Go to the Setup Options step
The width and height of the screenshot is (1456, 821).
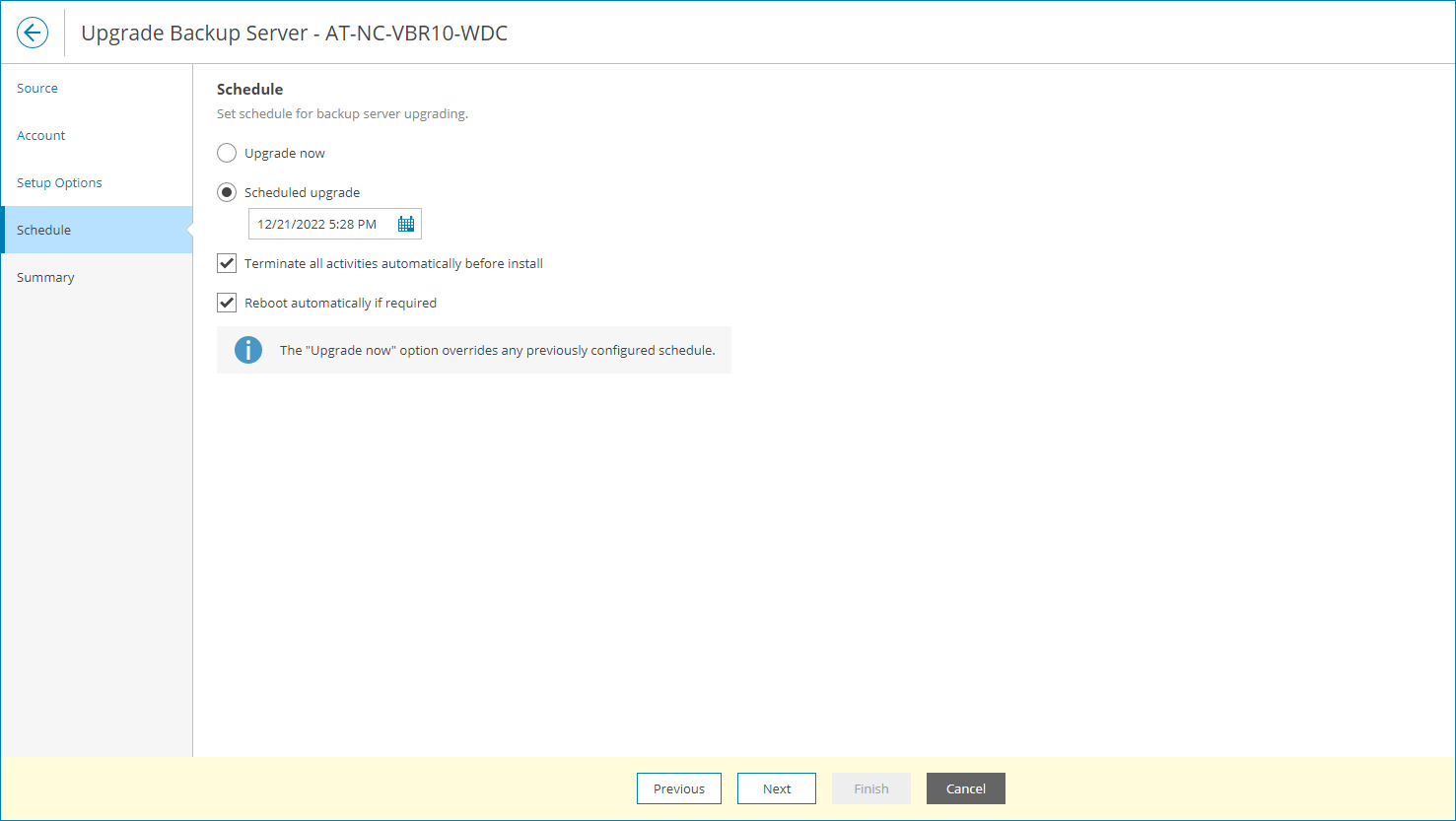tap(59, 182)
